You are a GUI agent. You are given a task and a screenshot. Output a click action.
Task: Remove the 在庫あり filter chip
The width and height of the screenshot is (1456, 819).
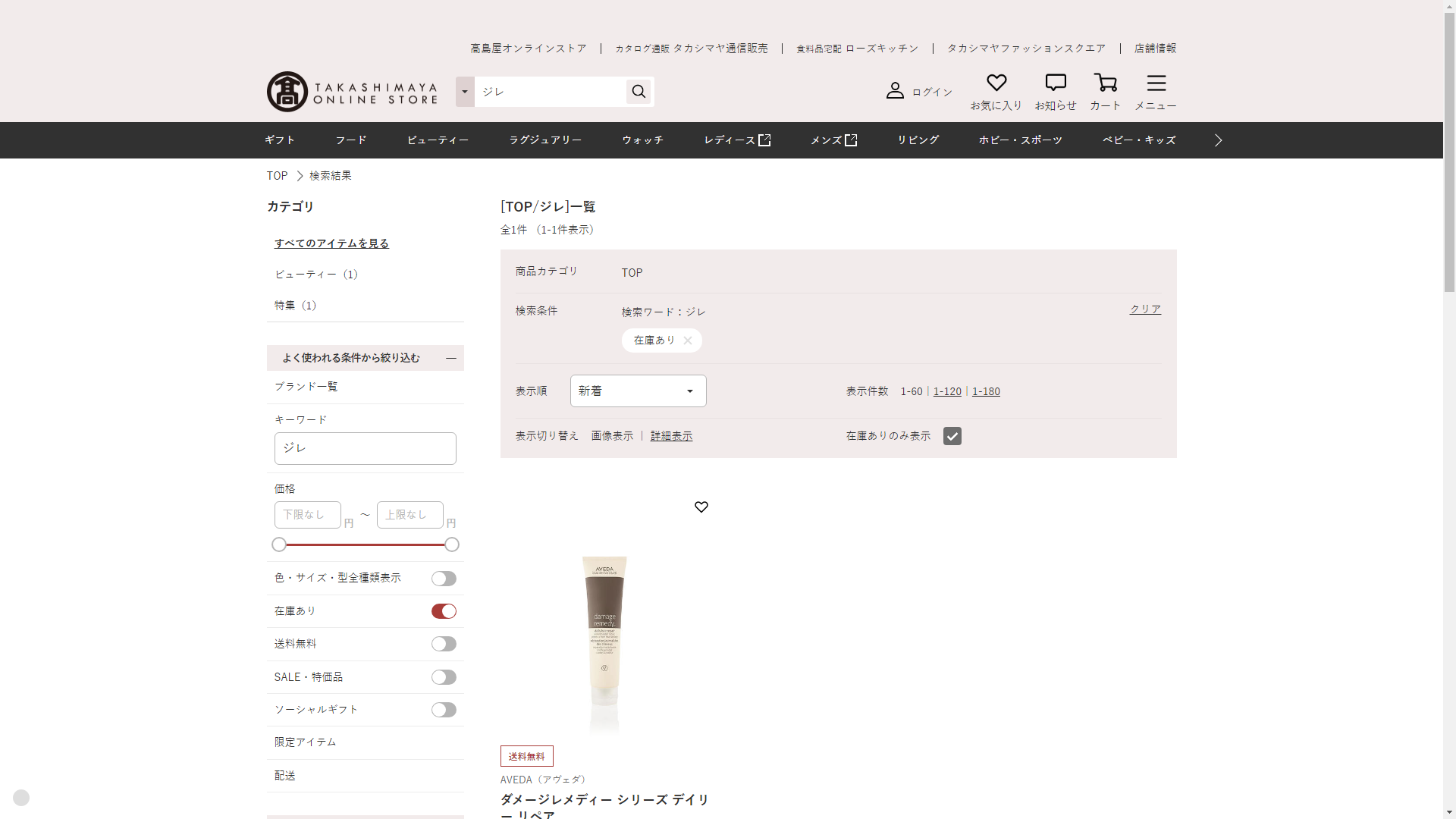tap(688, 340)
